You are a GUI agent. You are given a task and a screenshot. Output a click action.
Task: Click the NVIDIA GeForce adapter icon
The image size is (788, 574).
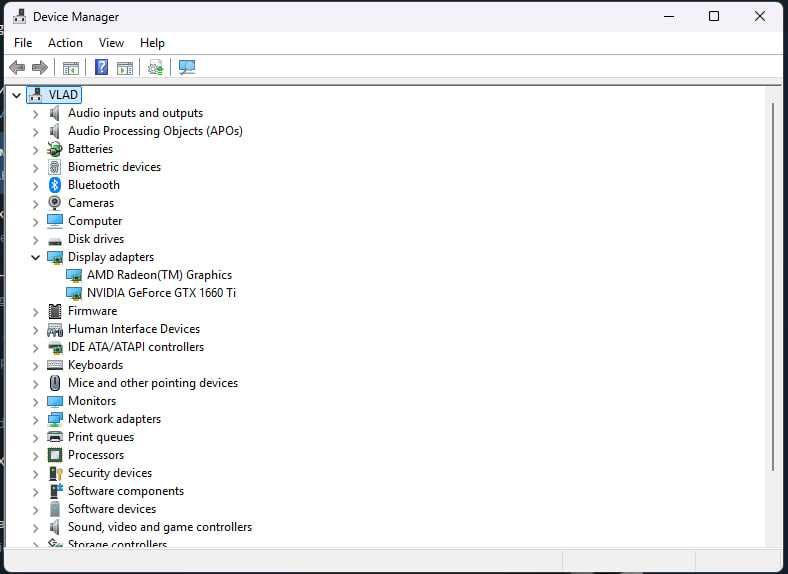74,294
